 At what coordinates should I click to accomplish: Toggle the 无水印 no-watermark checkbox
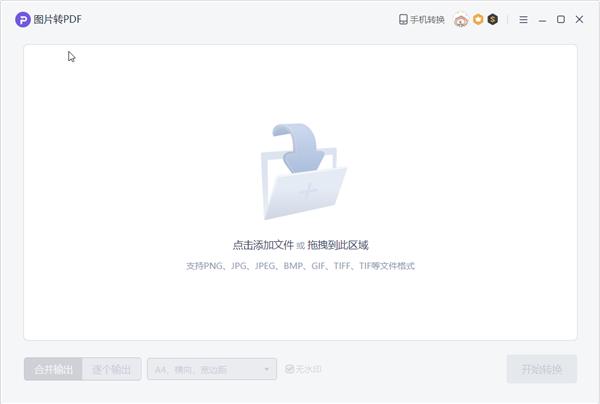(x=290, y=370)
